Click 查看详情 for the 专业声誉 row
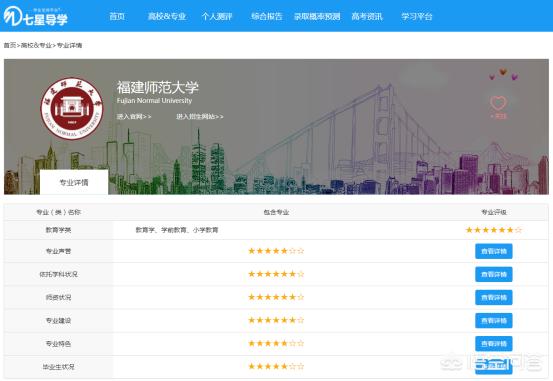 pyautogui.click(x=494, y=251)
